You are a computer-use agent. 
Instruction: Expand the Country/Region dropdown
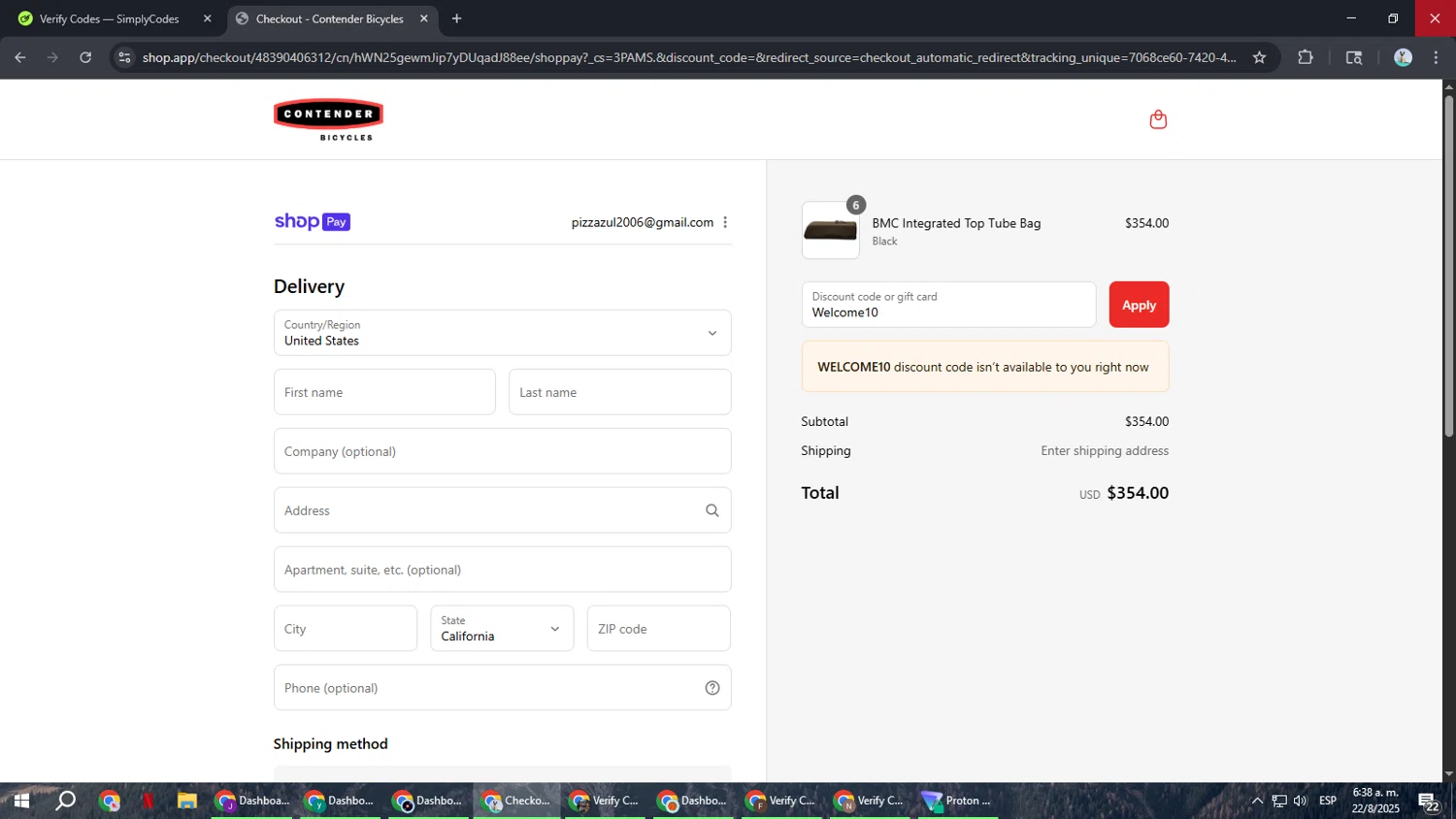click(502, 333)
